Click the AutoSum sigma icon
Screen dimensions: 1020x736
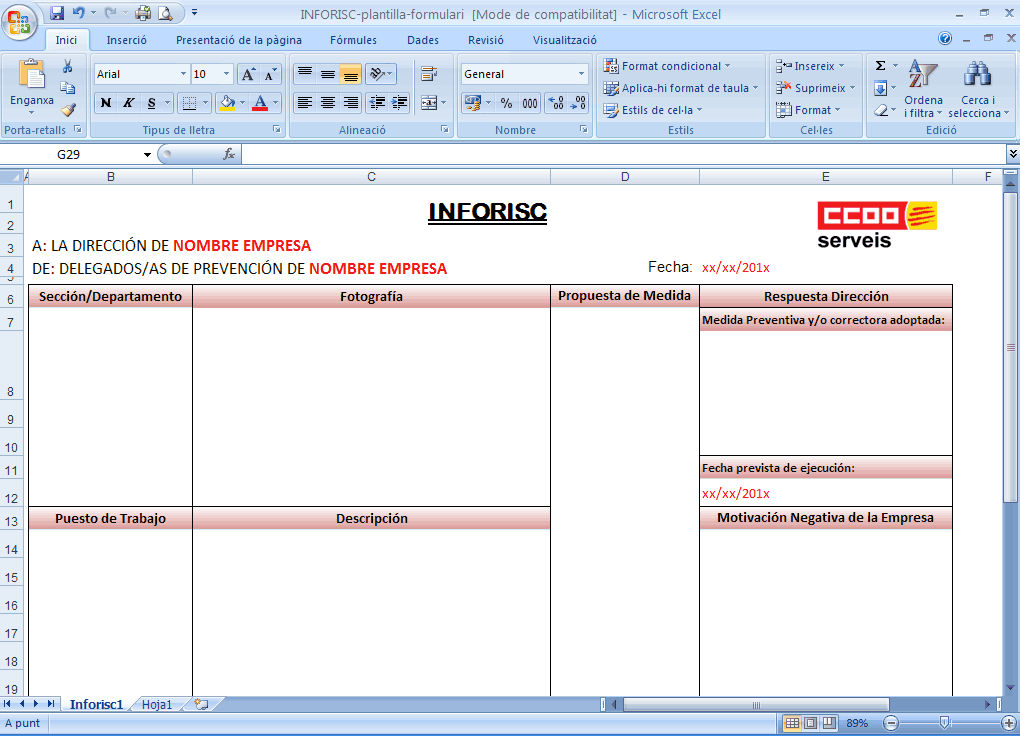pos(881,66)
